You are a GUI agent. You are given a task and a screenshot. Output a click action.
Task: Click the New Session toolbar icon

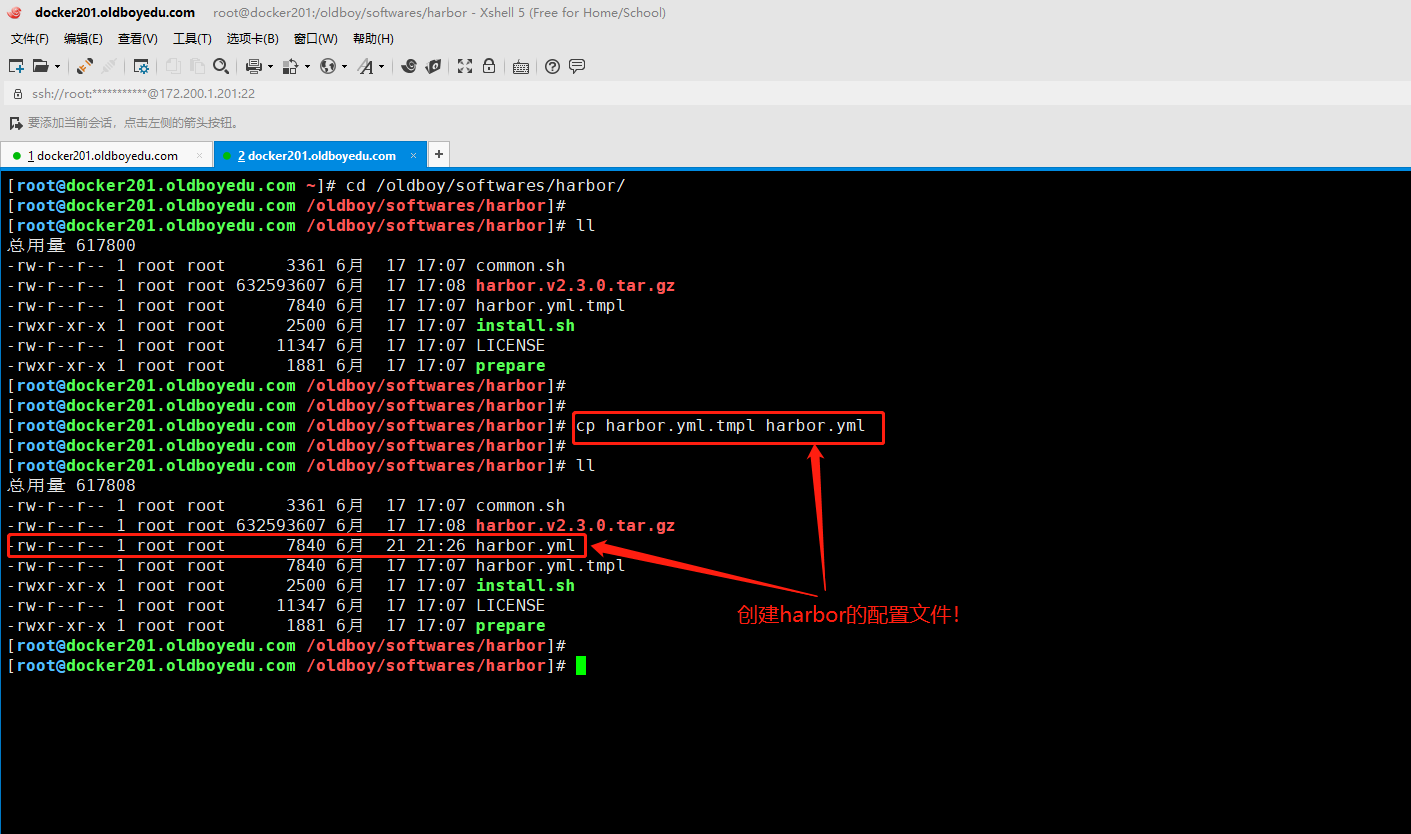[x=16, y=66]
